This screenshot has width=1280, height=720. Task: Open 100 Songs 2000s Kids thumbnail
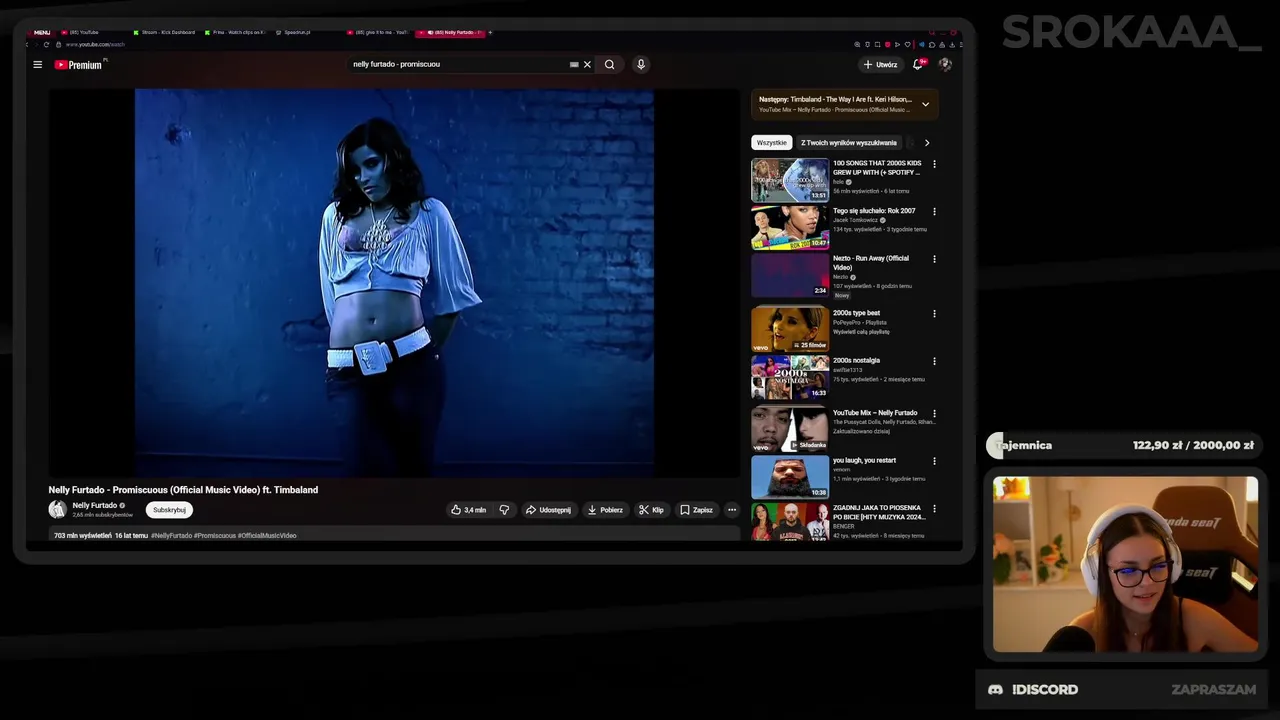click(790, 180)
